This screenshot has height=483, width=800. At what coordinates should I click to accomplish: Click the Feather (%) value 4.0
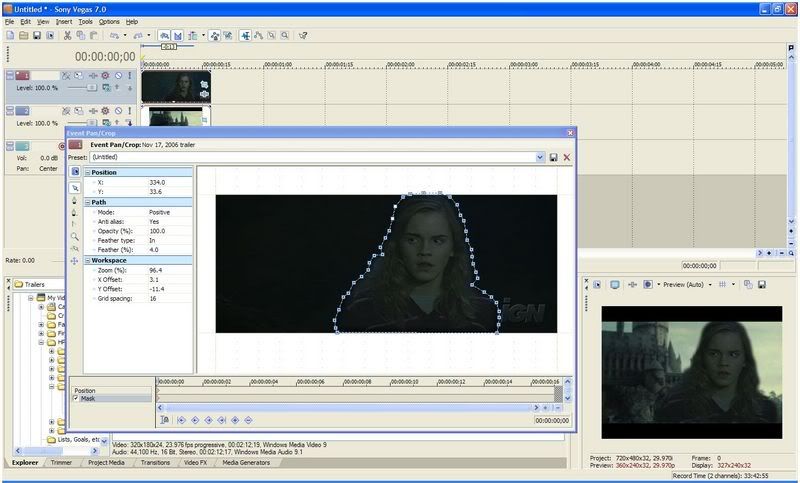point(154,250)
